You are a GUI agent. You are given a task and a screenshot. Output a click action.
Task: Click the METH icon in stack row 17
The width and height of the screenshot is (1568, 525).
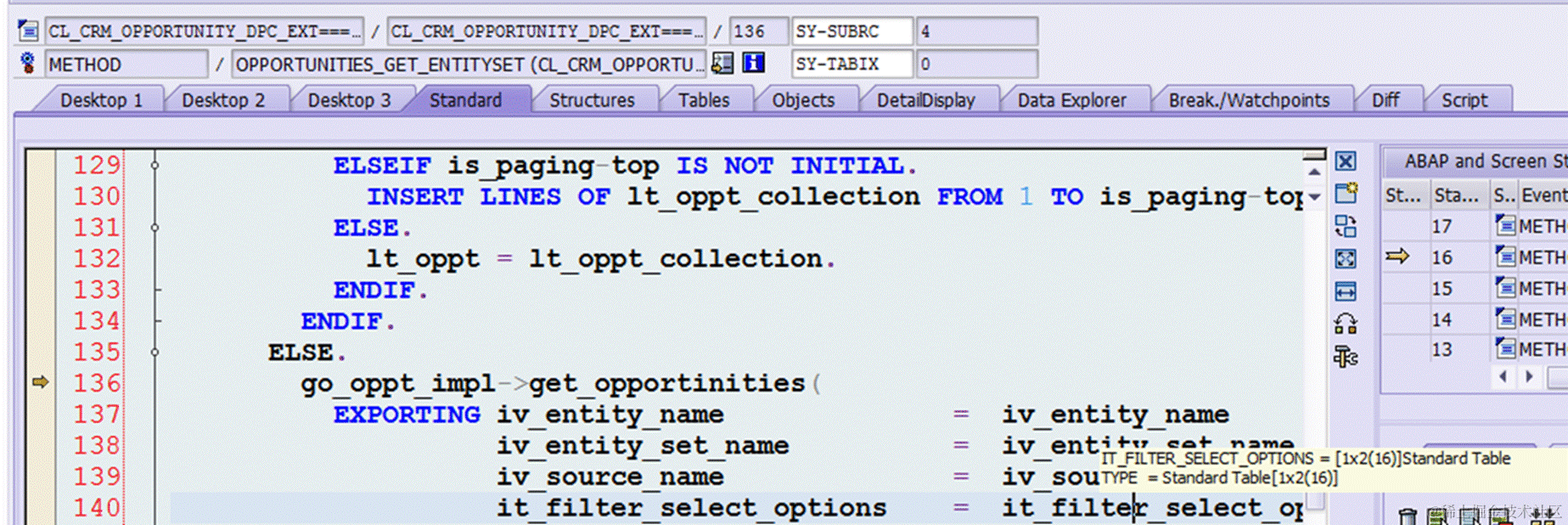1505,225
